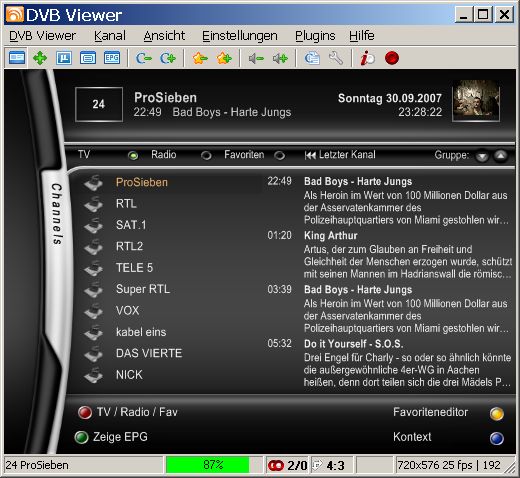Open the Hilfe menu
The image size is (520, 478).
coord(362,36)
